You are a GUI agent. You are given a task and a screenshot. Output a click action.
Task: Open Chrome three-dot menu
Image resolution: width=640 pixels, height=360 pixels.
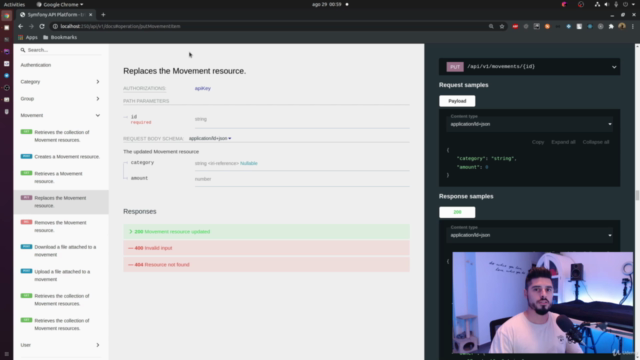coord(633,26)
